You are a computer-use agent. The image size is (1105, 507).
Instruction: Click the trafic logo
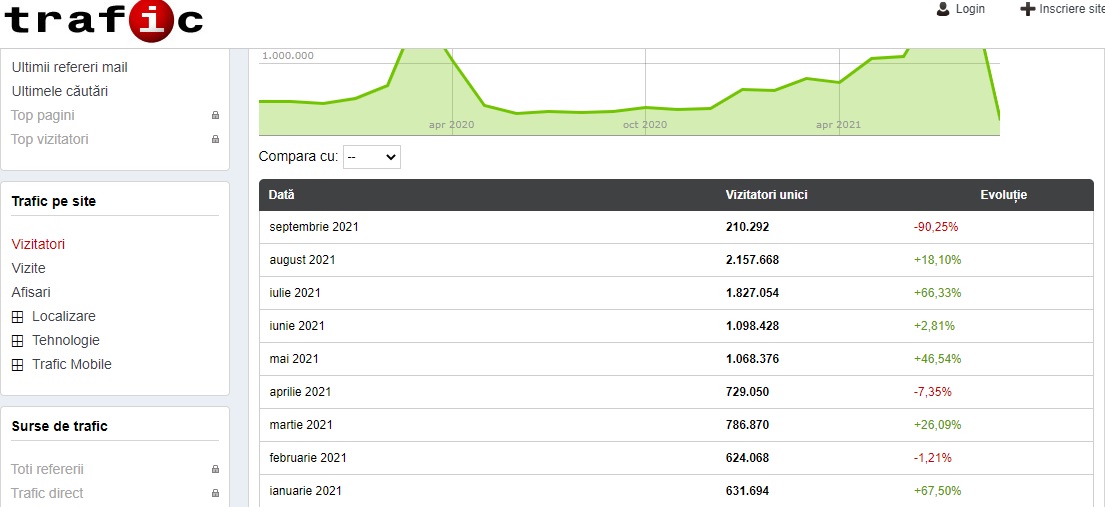pyautogui.click(x=103, y=20)
